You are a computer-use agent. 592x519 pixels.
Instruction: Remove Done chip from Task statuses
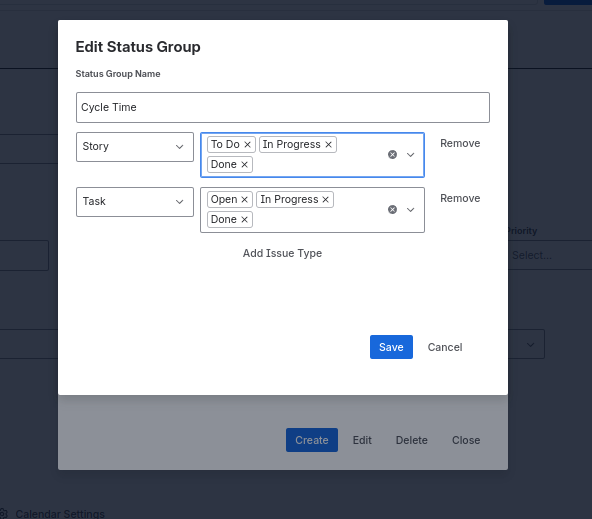click(x=244, y=219)
